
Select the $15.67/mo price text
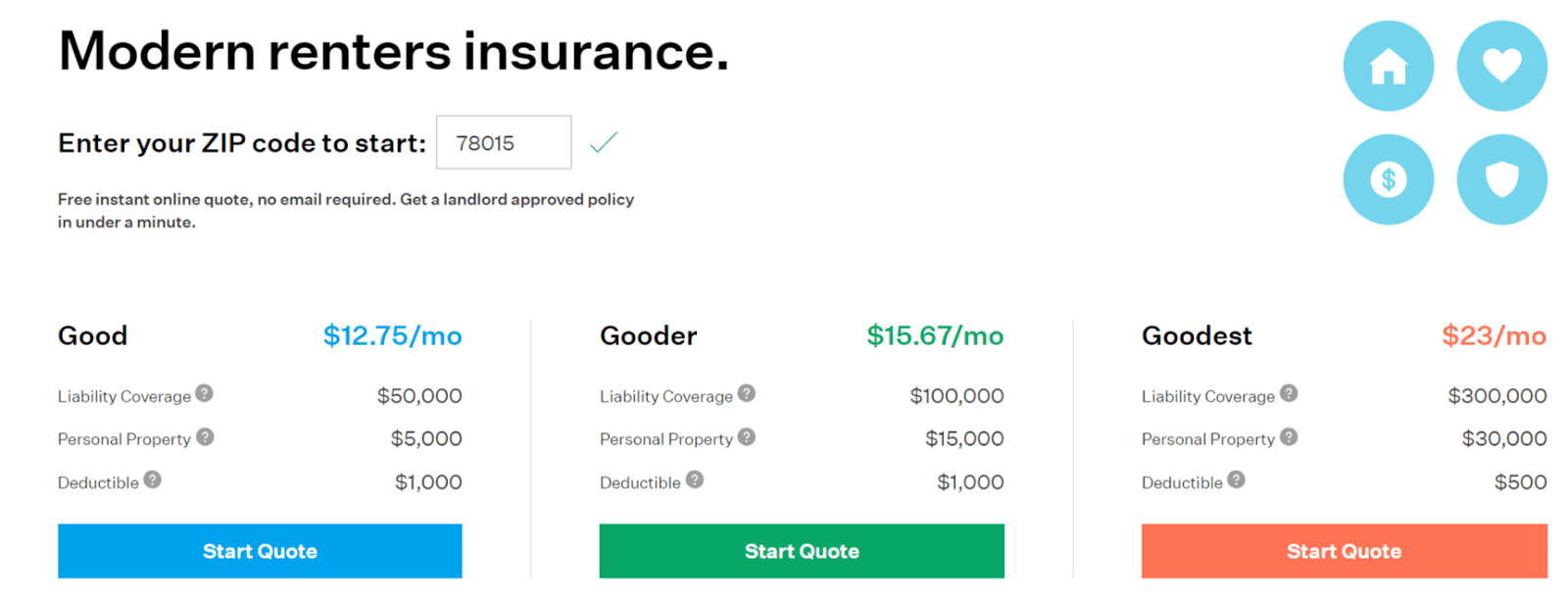point(934,335)
